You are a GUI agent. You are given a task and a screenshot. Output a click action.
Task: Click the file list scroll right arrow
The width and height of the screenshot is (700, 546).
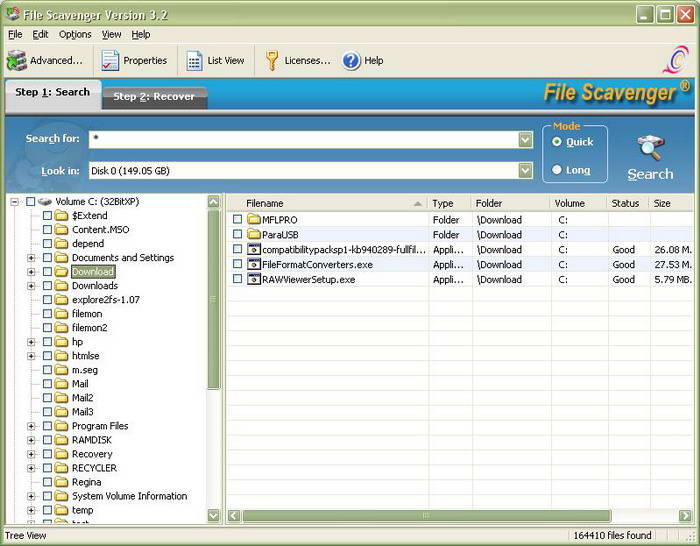685,516
